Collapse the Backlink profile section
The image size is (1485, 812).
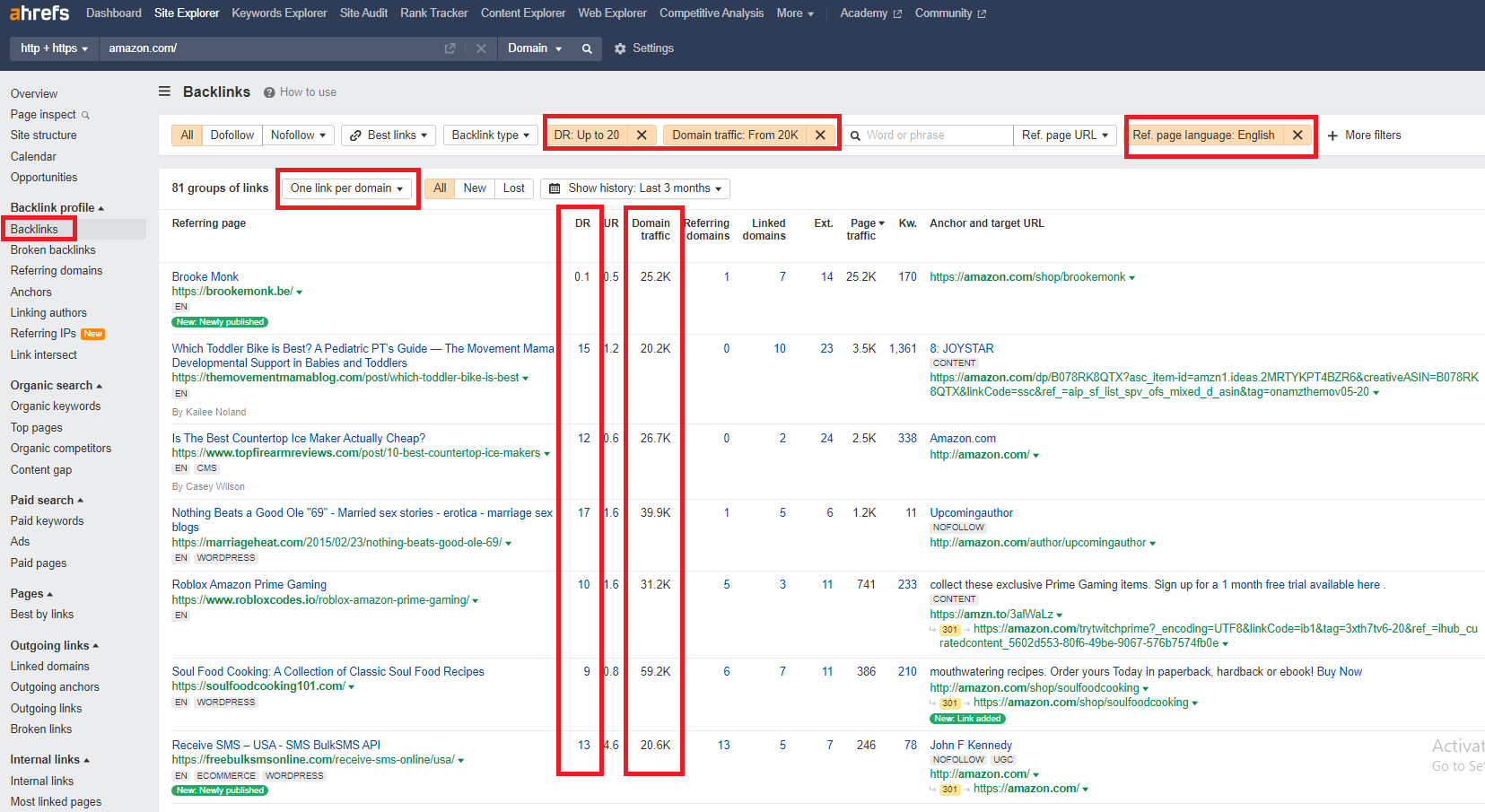[57, 208]
